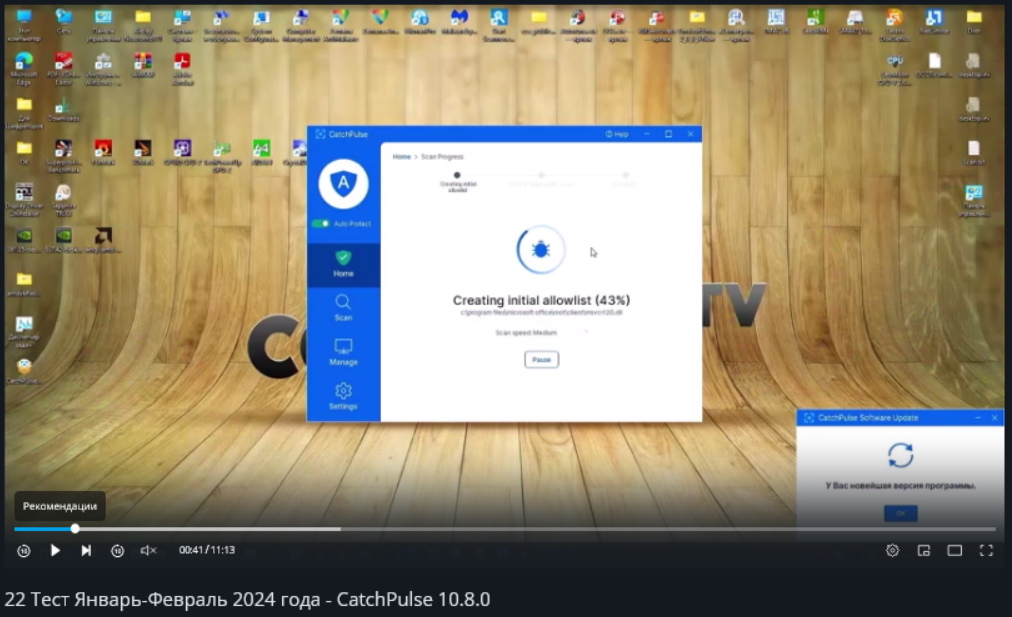Viewport: 1012px width, 617px height.
Task: Open Сеть network desktop icon
Action: tap(63, 21)
